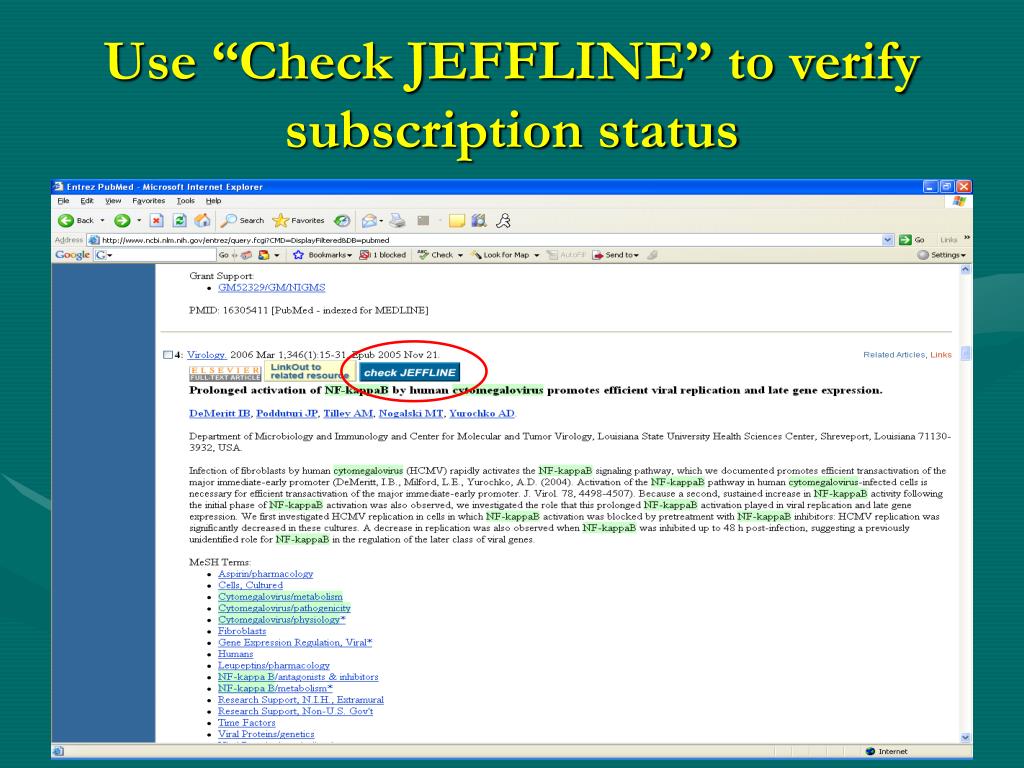Click Google toolbar spell Check
Viewport: 1024px width, 768px height.
435,255
